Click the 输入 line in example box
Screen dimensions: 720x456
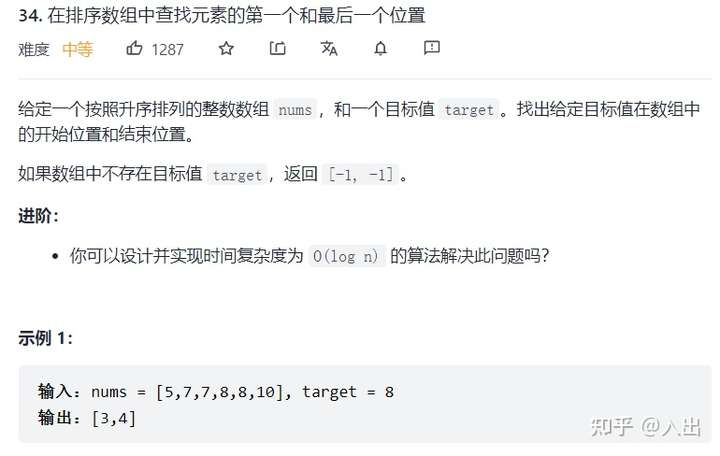[x=216, y=392]
